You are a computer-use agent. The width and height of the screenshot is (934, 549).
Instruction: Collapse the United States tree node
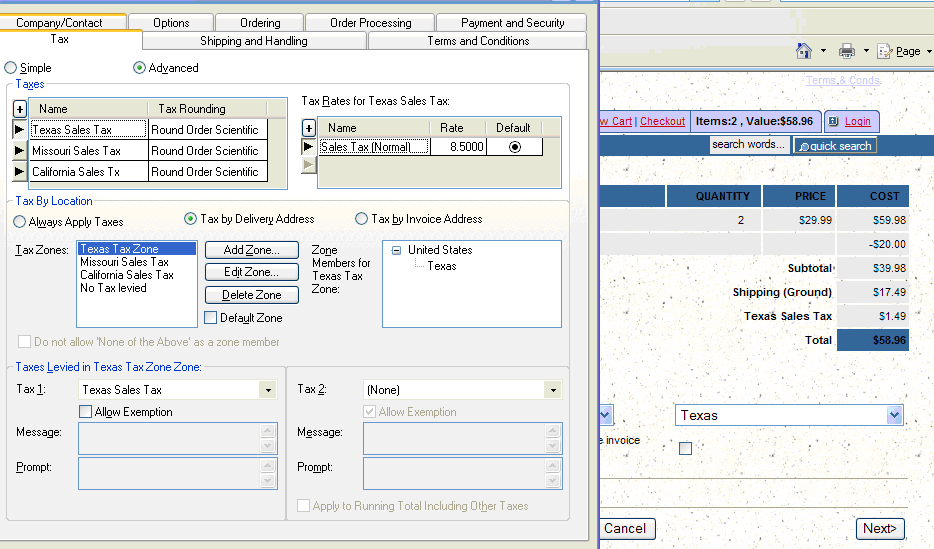396,250
